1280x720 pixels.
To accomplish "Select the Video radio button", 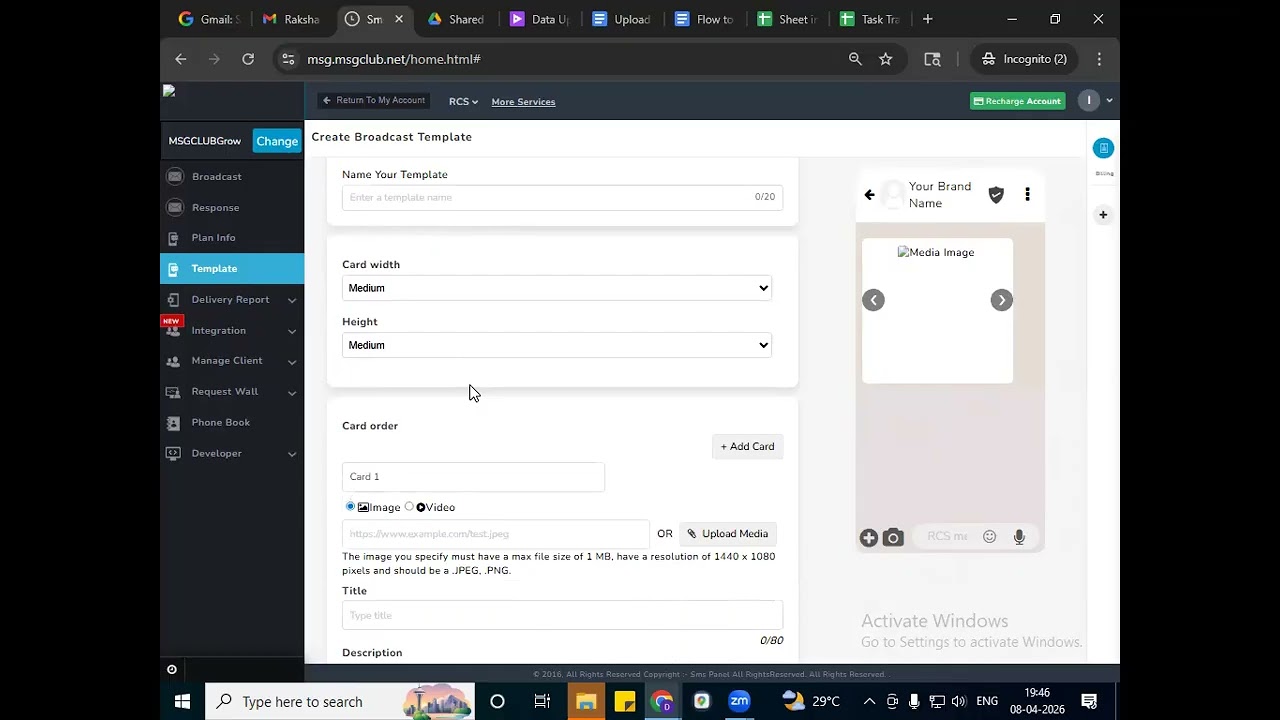I will tap(409, 507).
